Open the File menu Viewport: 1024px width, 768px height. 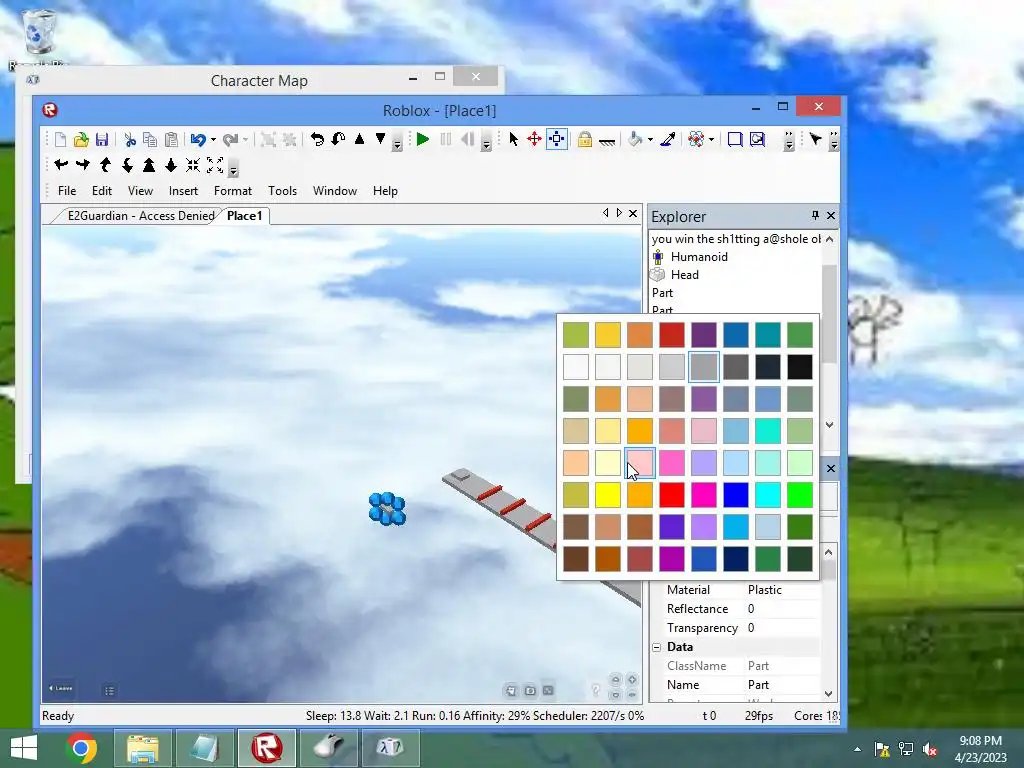click(x=67, y=191)
